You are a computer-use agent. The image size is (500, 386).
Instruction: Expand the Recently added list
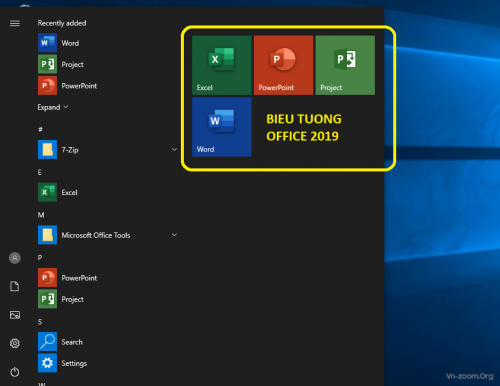(x=53, y=107)
